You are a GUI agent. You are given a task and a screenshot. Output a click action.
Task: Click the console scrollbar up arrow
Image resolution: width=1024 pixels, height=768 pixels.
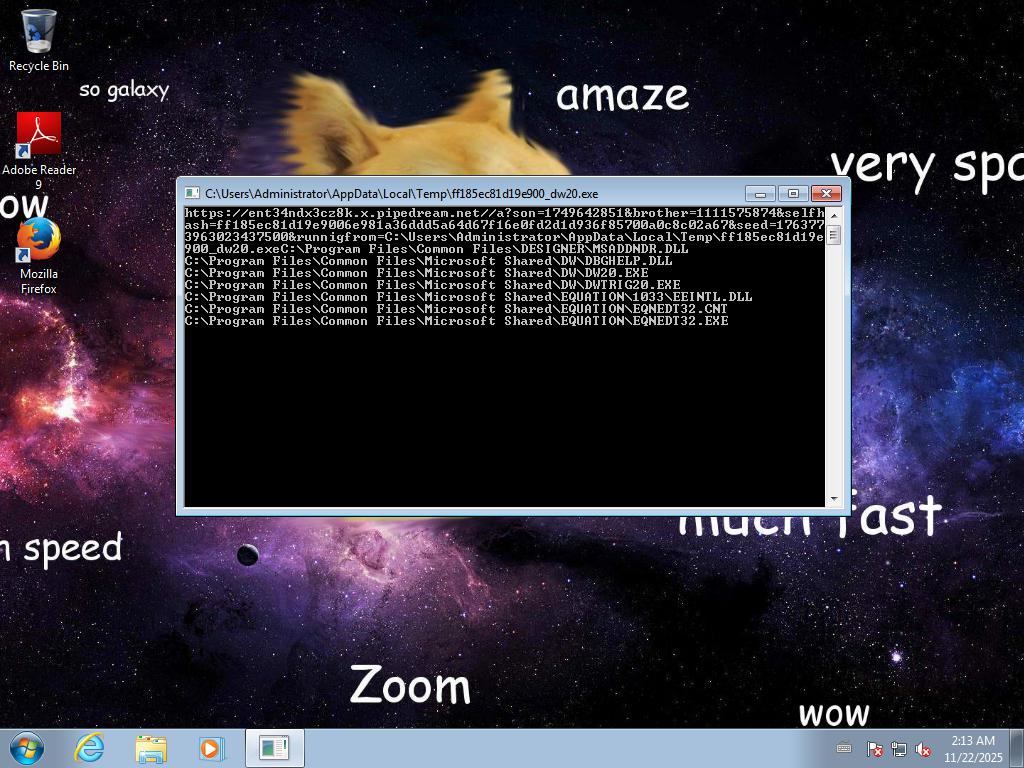[833, 214]
